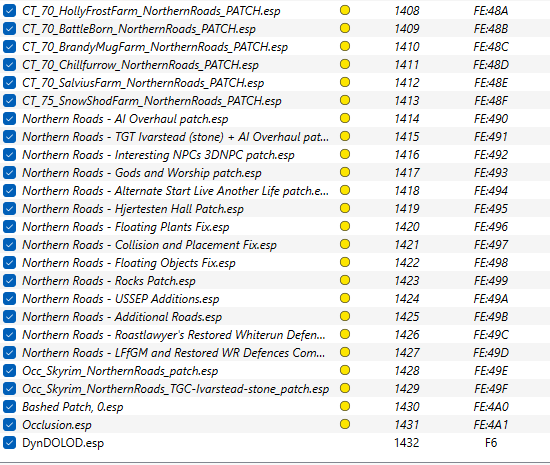550x465 pixels.
Task: Select Northern Roads - Additional Roads.esp
Action: tap(122, 317)
